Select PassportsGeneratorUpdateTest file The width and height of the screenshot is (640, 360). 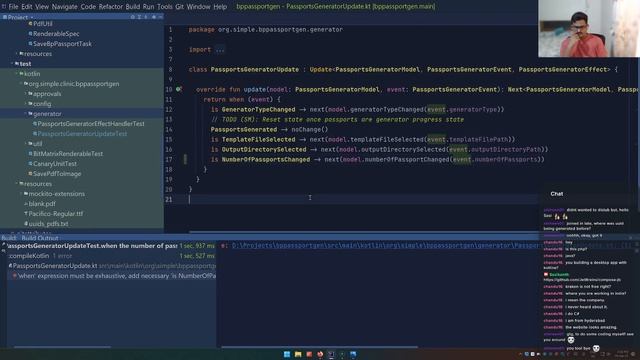coord(80,134)
